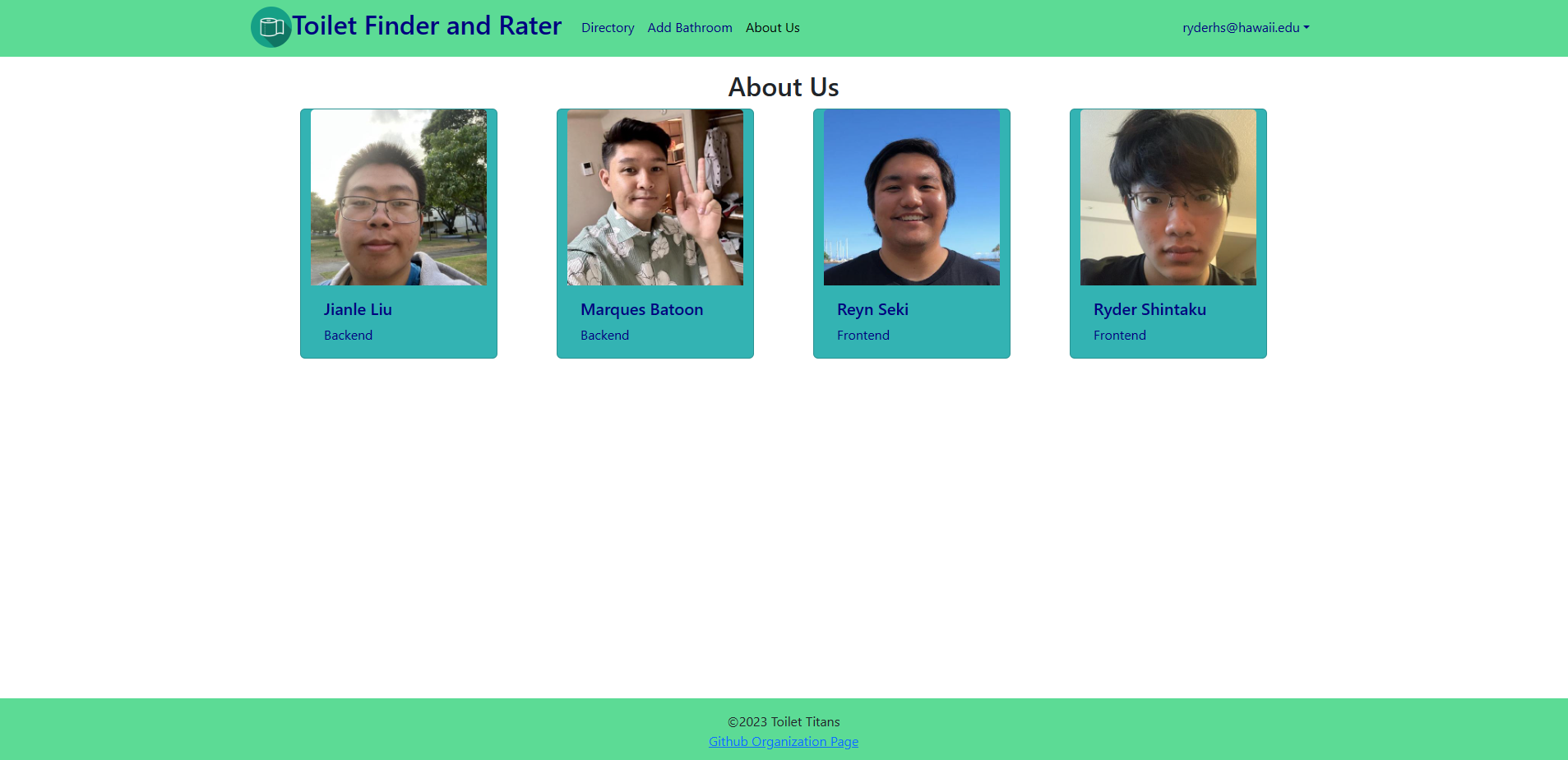
Task: Click the Ryder Shintaku card title
Action: [1149, 310]
